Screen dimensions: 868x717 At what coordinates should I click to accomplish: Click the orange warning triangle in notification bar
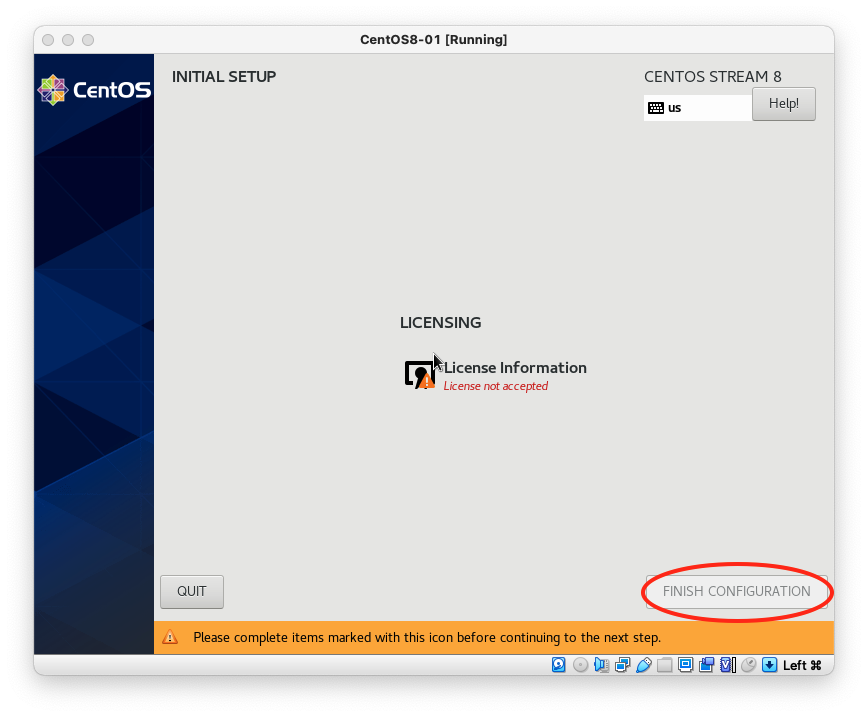coord(170,637)
